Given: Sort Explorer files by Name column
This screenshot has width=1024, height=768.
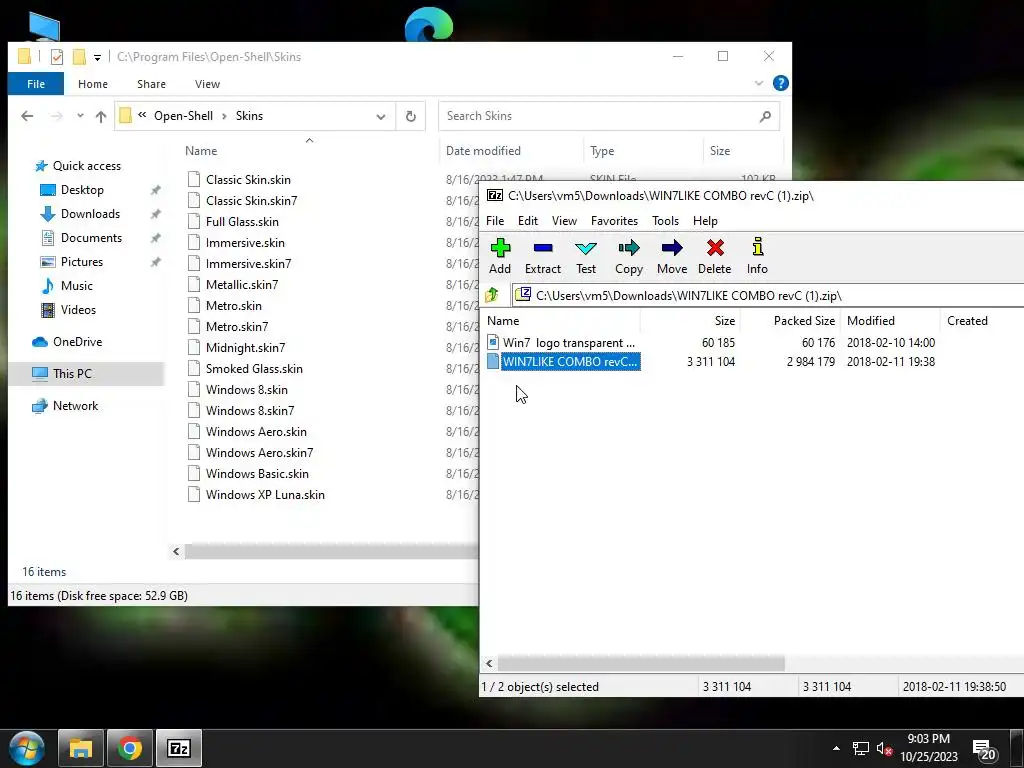Looking at the screenshot, I should click(201, 151).
